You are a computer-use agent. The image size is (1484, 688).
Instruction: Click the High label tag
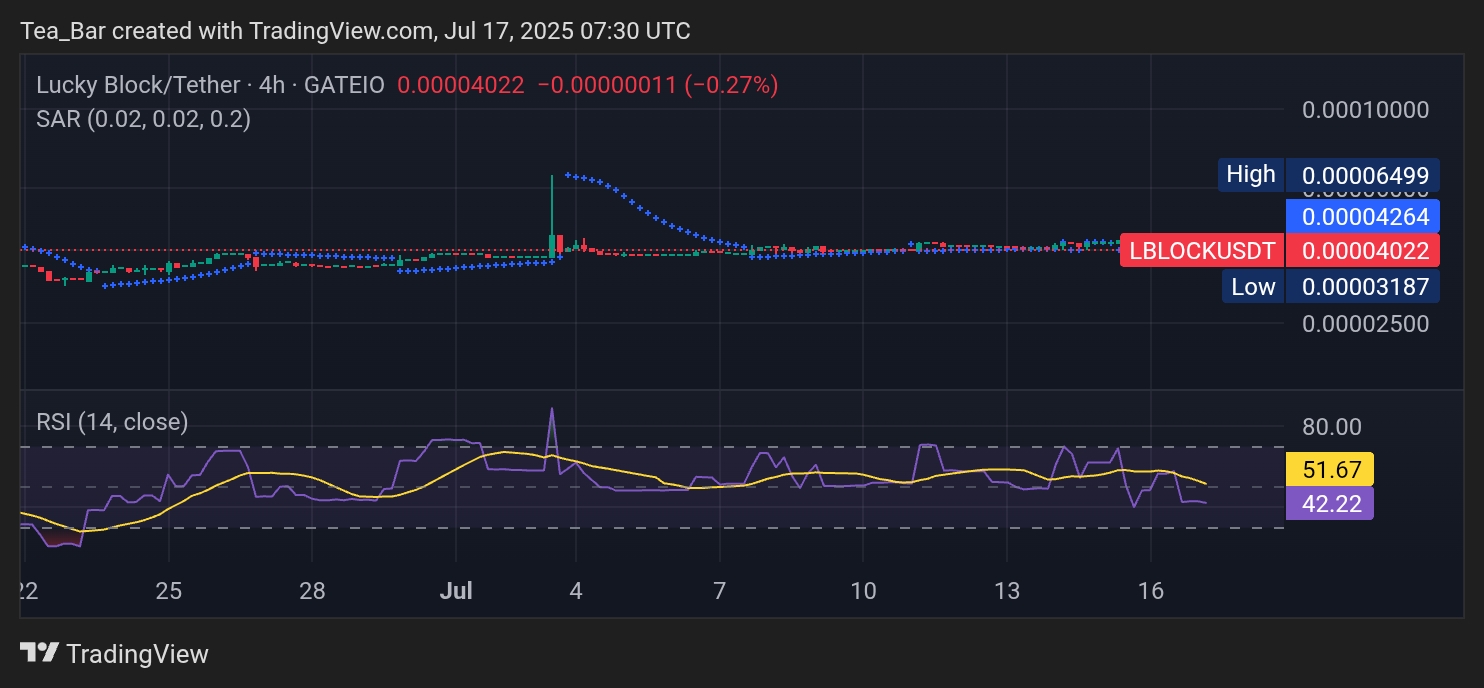click(1251, 175)
